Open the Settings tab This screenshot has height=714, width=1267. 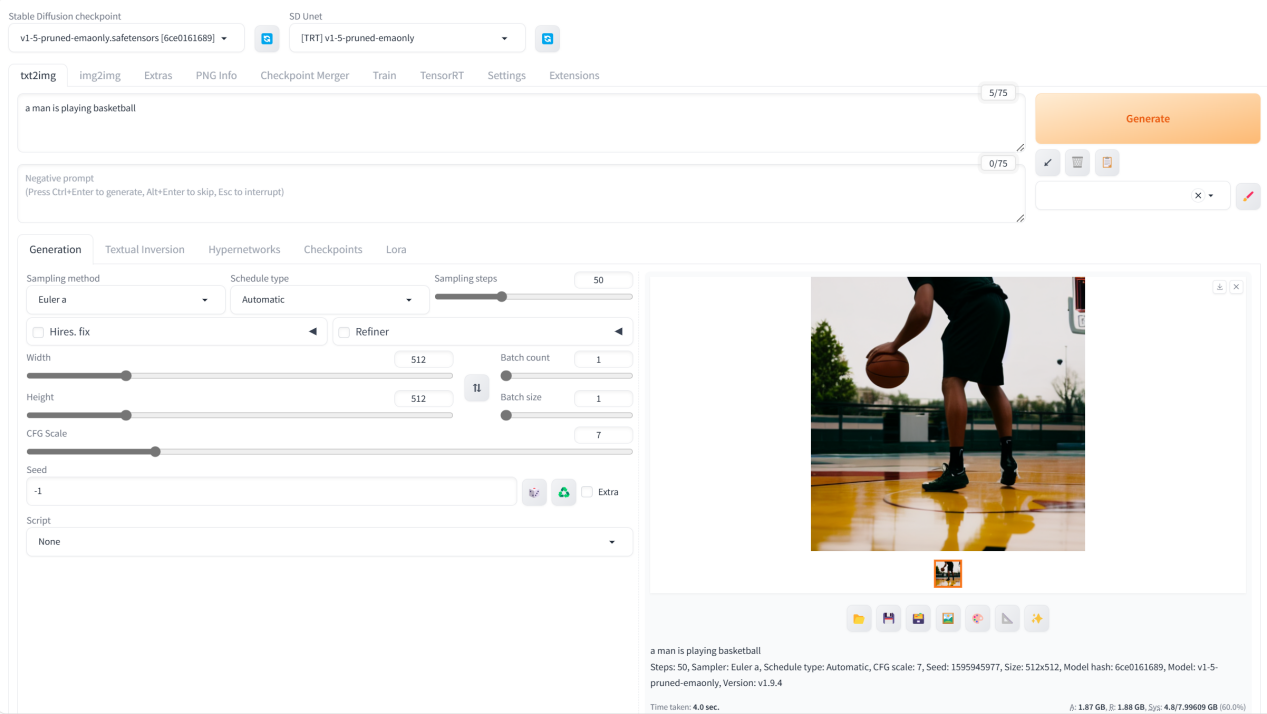pyautogui.click(x=507, y=75)
